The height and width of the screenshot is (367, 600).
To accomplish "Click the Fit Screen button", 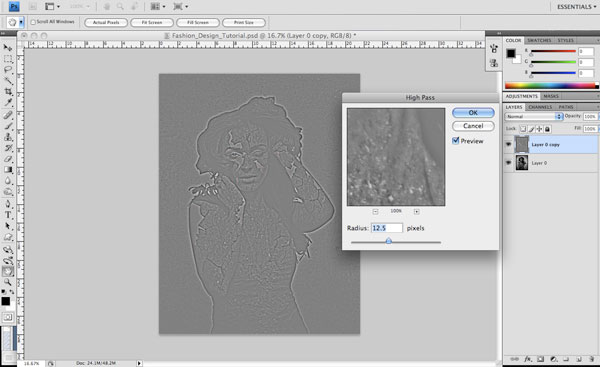I will [x=152, y=23].
